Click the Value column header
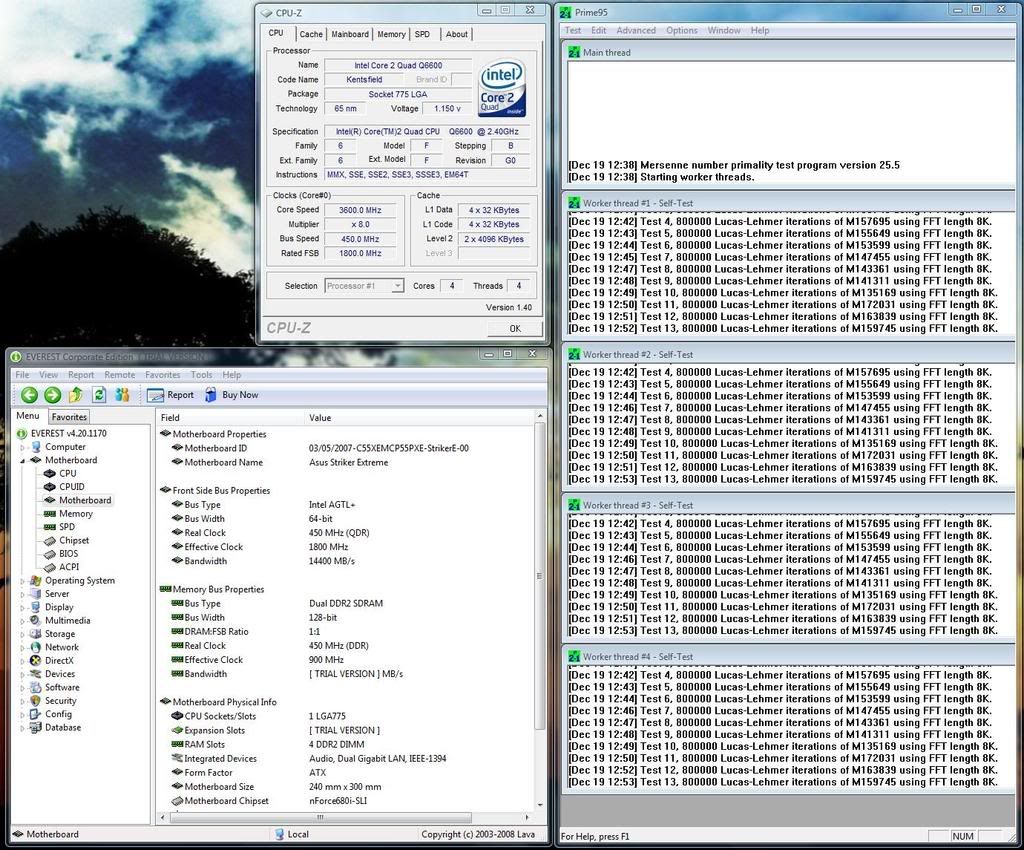The width and height of the screenshot is (1024, 850). pos(419,418)
